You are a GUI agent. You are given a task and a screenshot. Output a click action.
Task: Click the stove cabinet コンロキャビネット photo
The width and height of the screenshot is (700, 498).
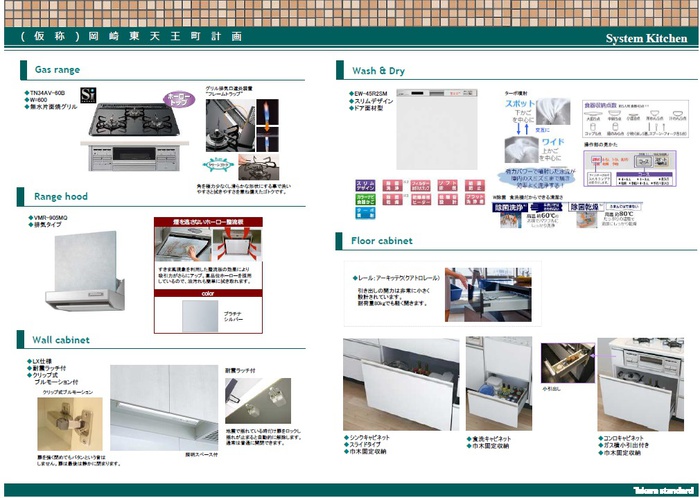[x=640, y=384]
